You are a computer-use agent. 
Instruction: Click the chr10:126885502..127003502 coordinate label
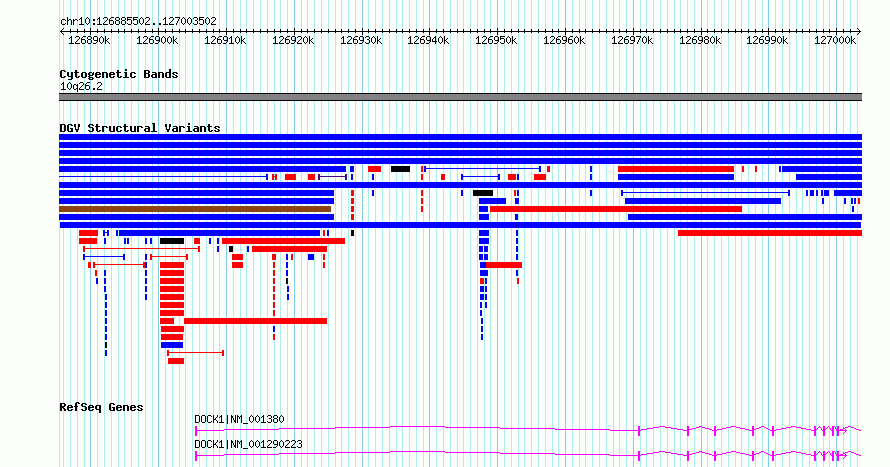point(138,22)
